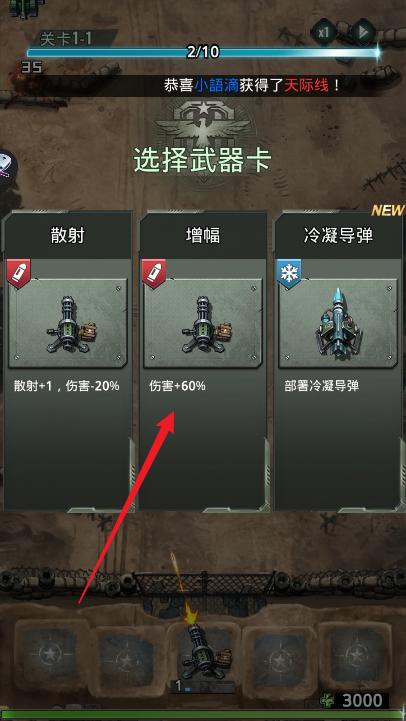The image size is (406, 721).
Task: Click the cryo missile launcher image
Action: coord(338,323)
